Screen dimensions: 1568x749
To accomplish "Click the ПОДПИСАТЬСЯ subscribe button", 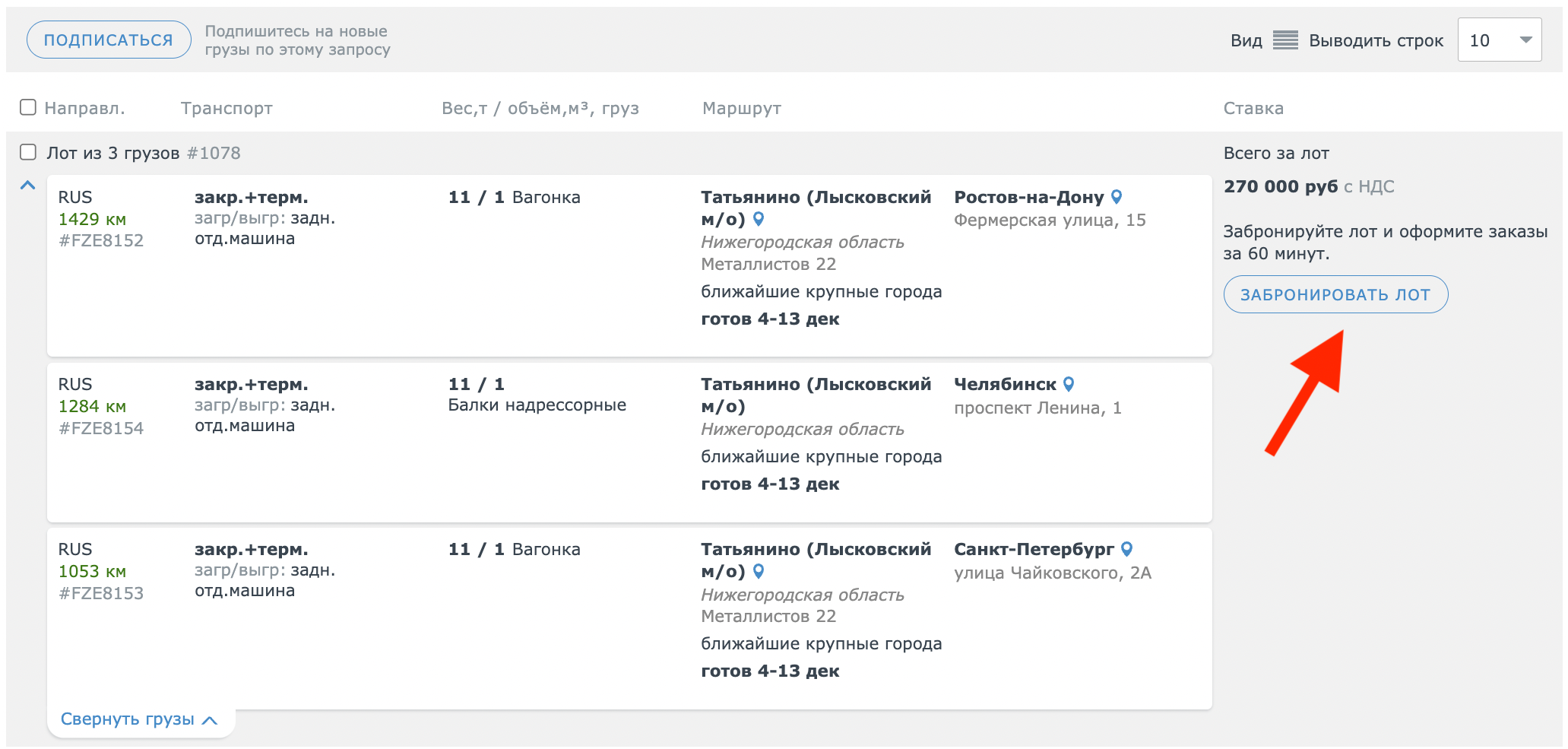I will tap(109, 40).
